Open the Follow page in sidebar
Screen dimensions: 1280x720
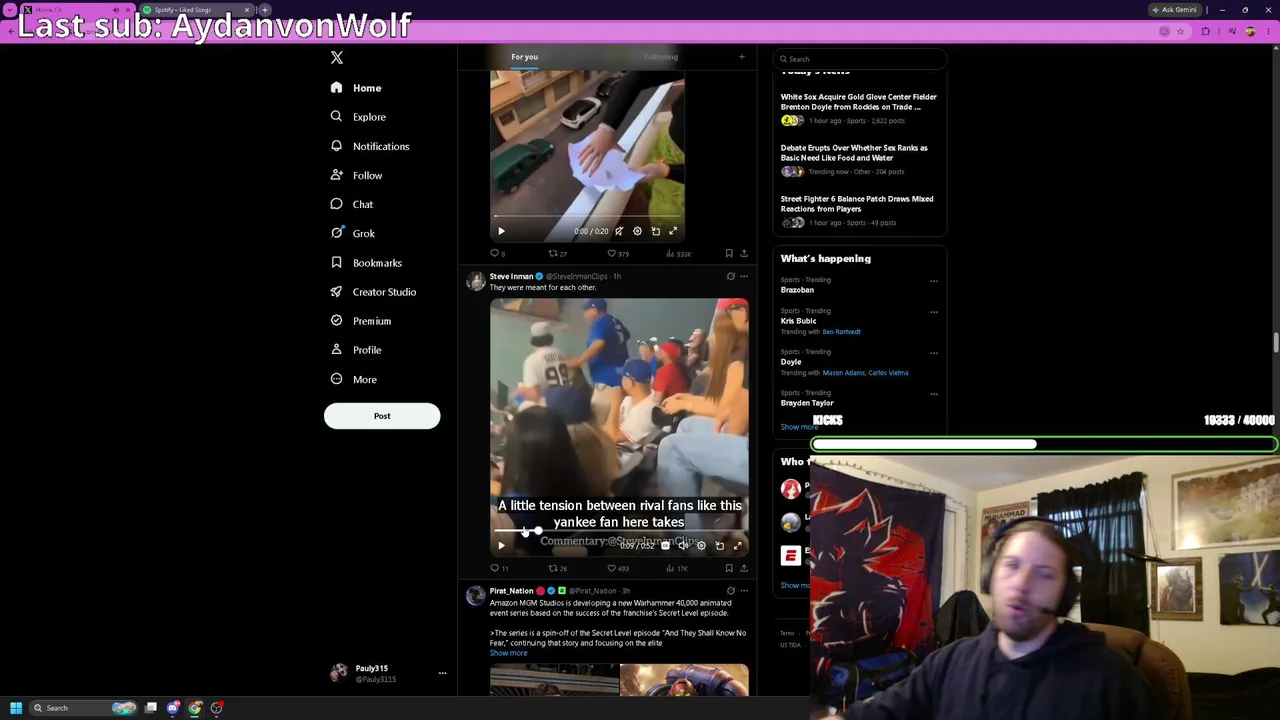[x=356, y=175]
